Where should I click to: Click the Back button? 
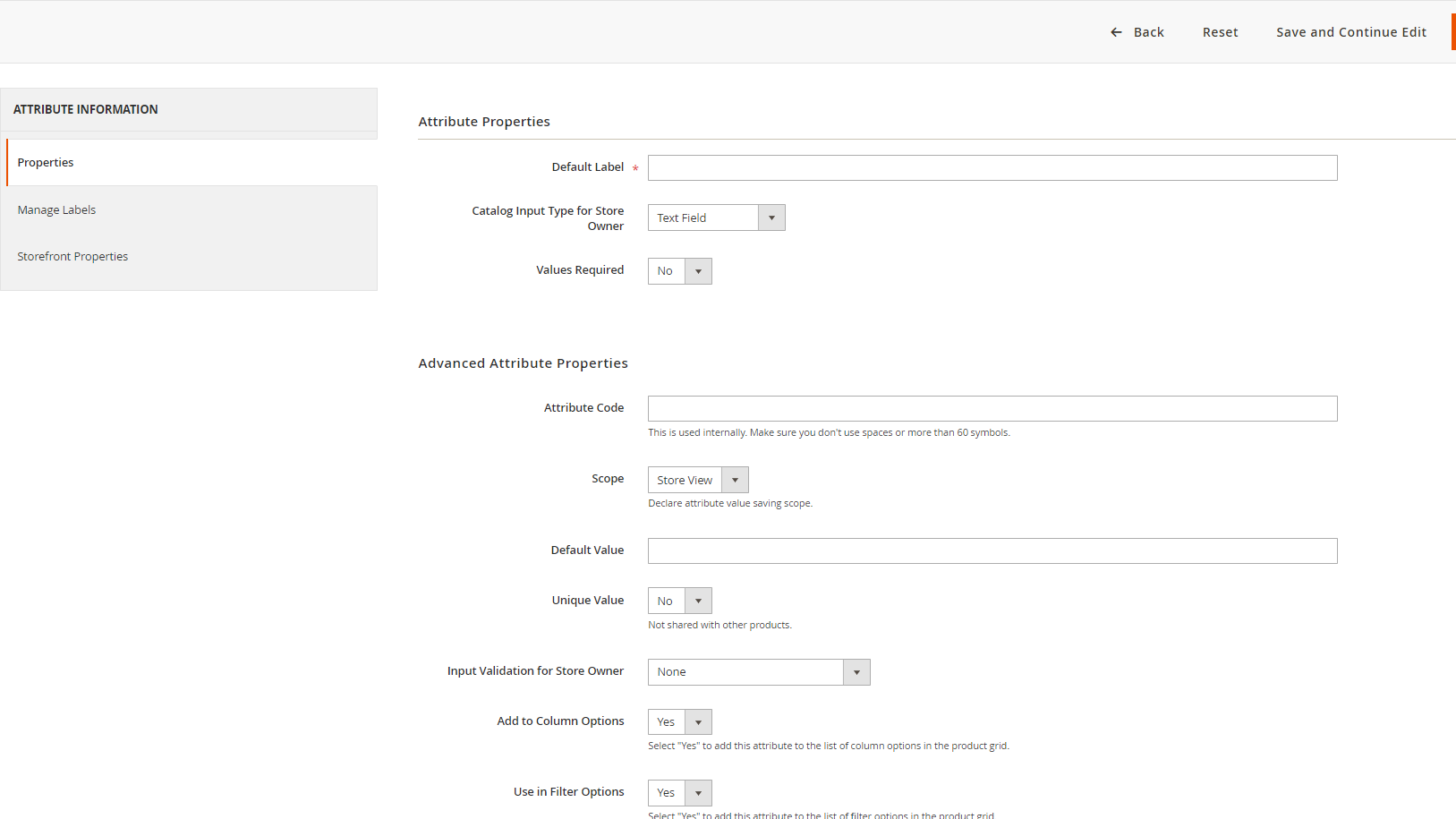[1137, 32]
